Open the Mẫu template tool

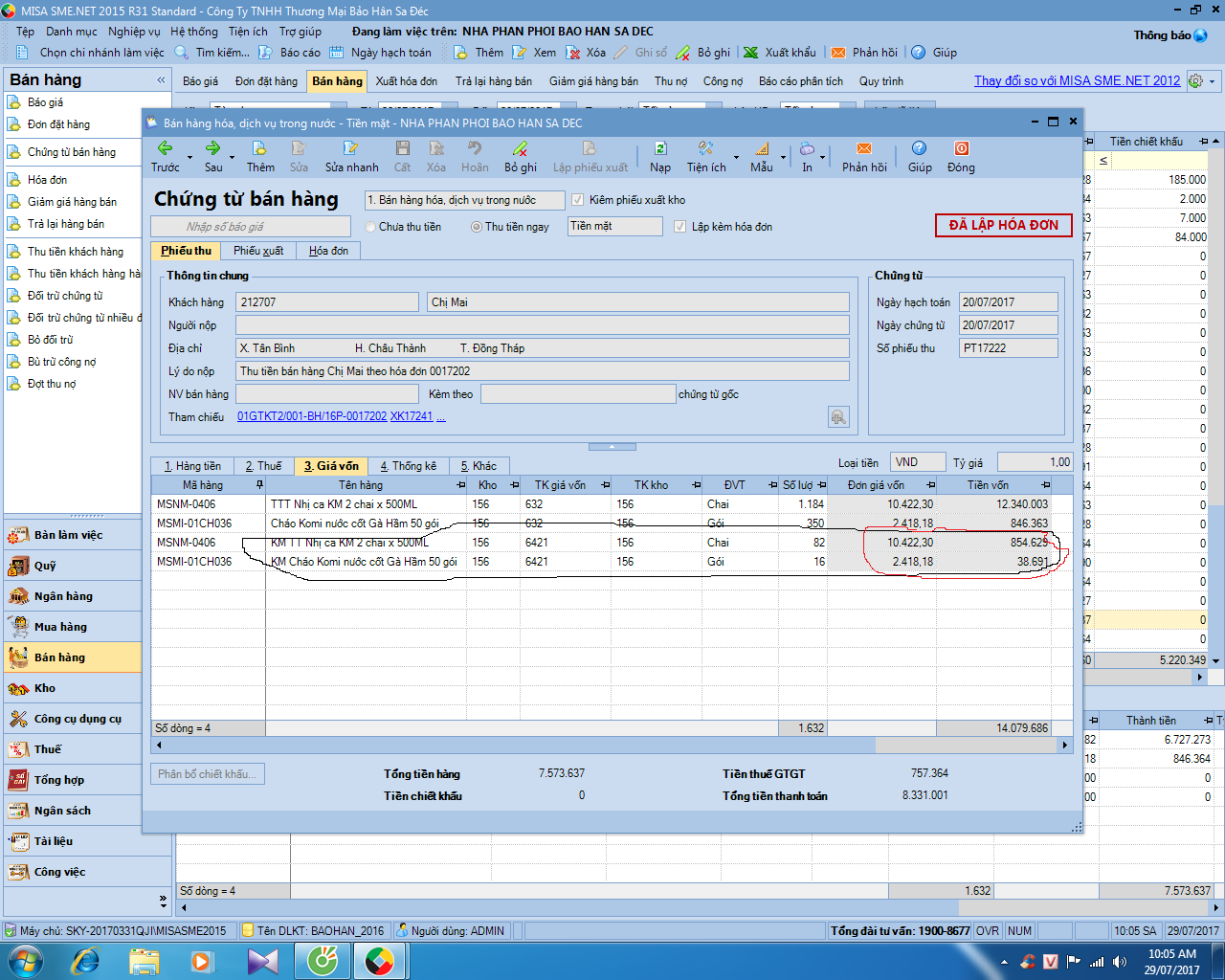click(762, 156)
